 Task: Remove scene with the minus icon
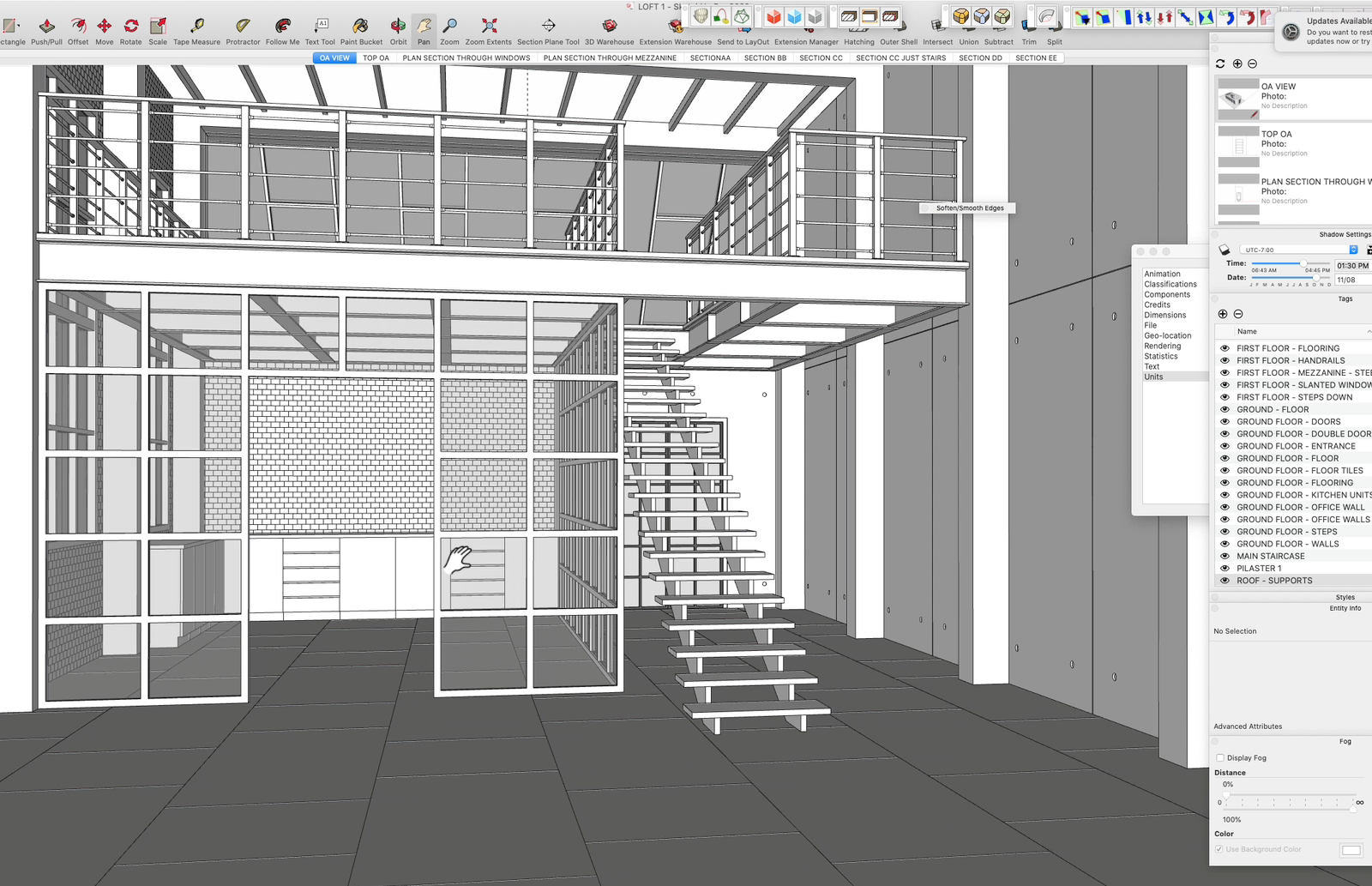[1253, 63]
